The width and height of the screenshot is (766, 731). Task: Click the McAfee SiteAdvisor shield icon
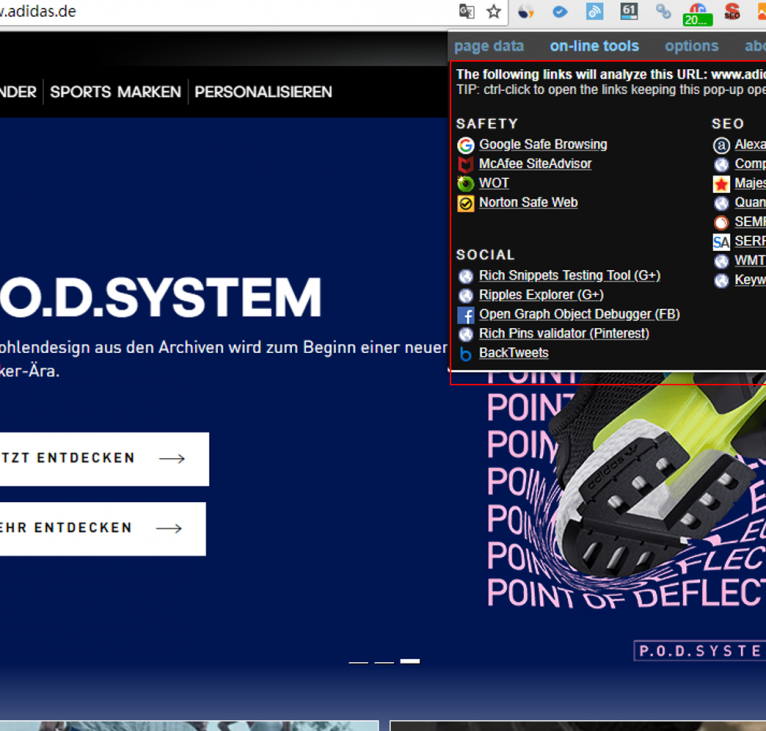[465, 164]
